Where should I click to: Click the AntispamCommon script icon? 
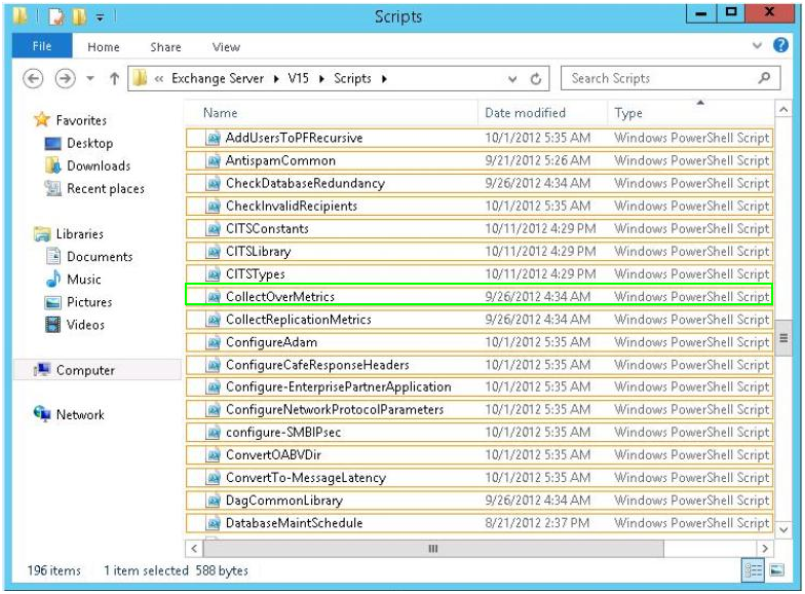213,161
